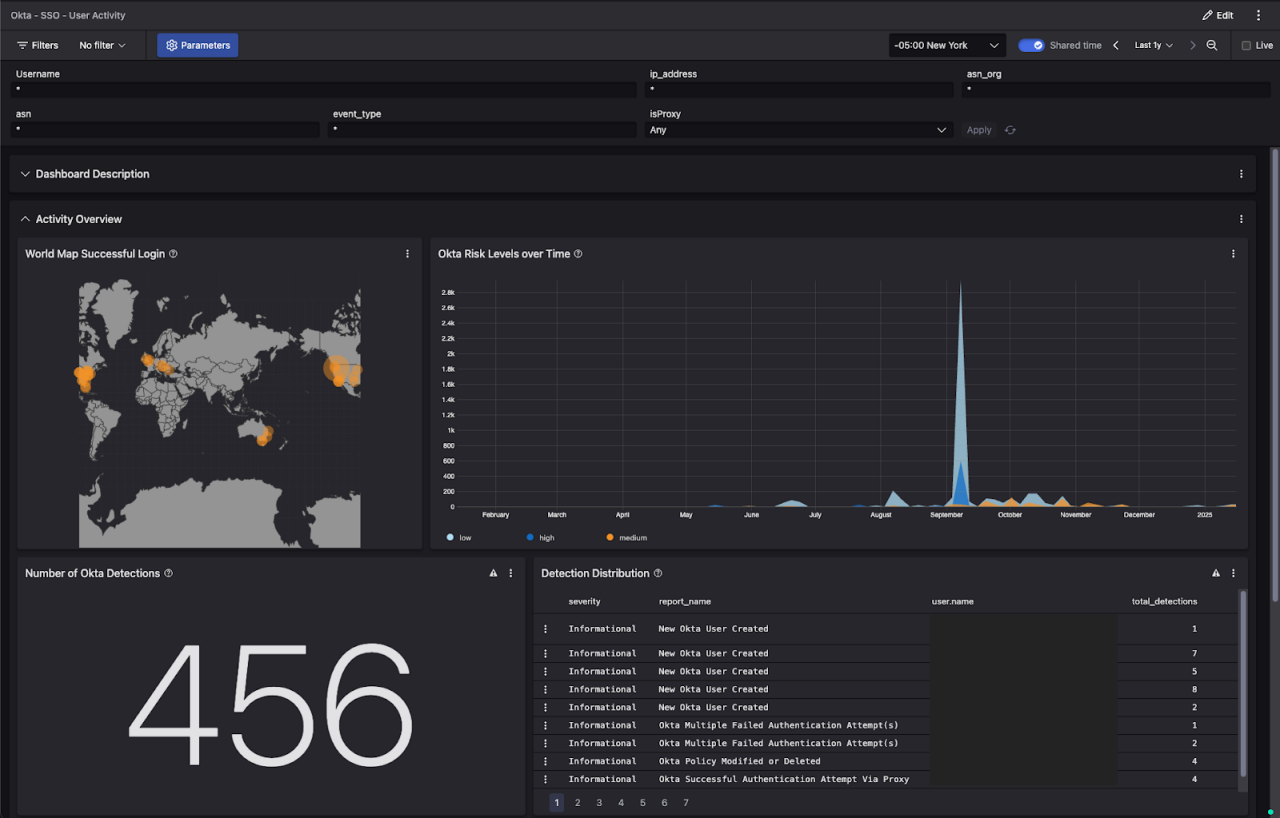This screenshot has width=1280, height=818.
Task: Click orange login cluster over Australia on map
Action: click(265, 435)
